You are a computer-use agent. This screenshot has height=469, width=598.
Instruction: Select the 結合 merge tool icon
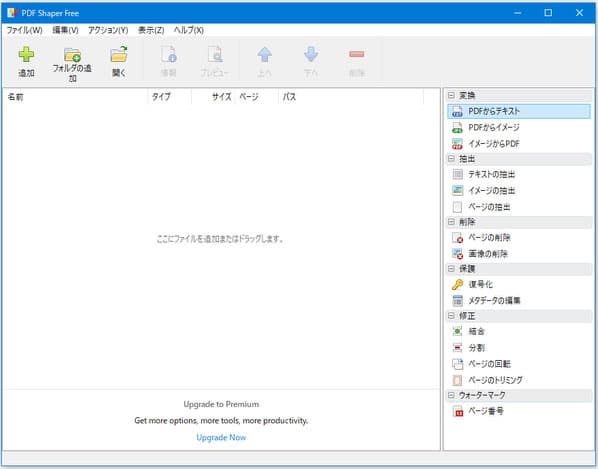click(x=457, y=331)
